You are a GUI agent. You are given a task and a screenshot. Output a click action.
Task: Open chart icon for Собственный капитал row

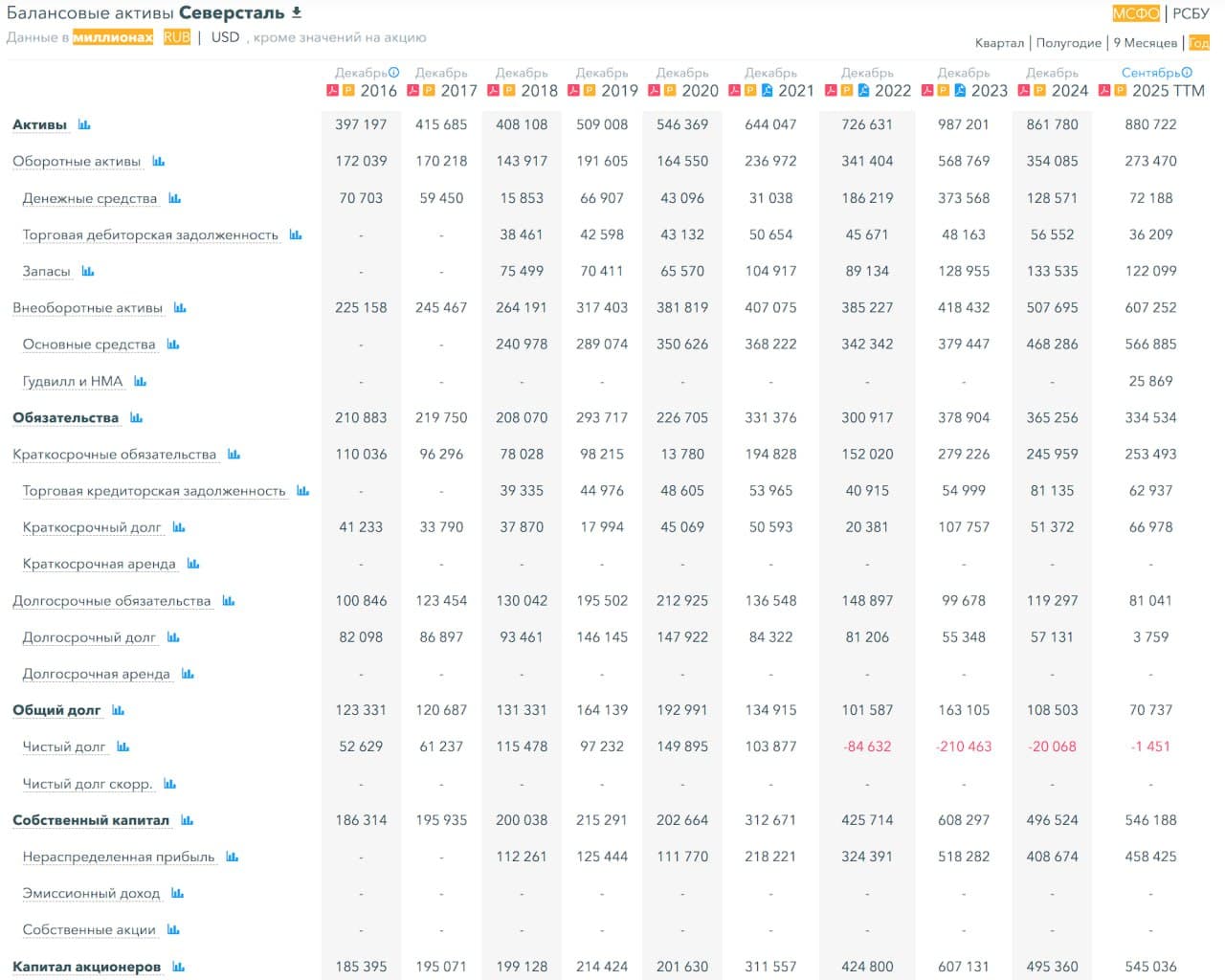point(187,820)
